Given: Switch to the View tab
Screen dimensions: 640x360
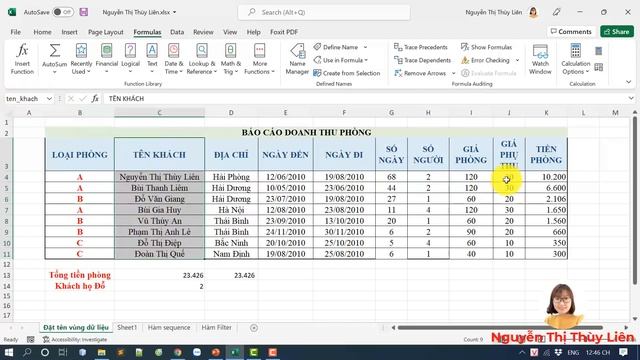Looking at the screenshot, I should tap(230, 32).
